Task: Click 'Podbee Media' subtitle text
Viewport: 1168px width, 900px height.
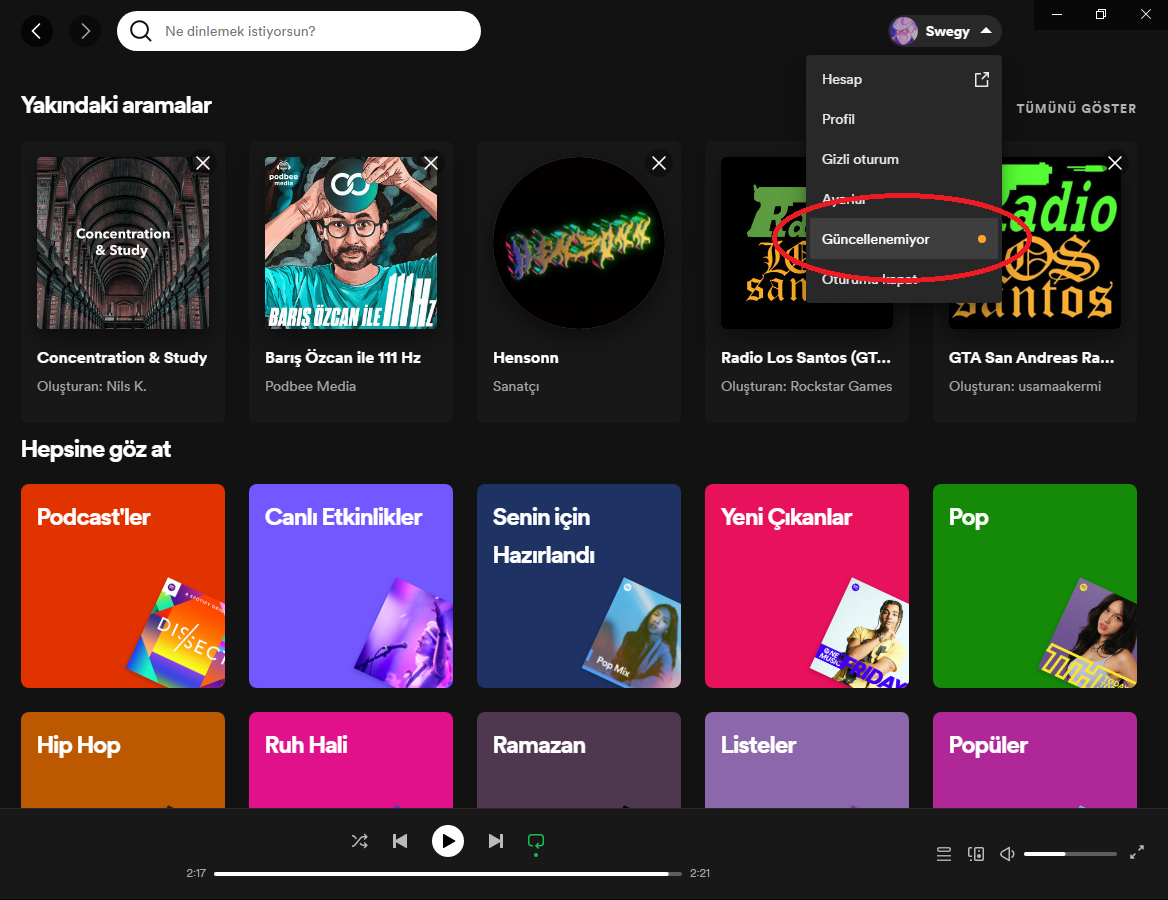Action: pos(311,386)
